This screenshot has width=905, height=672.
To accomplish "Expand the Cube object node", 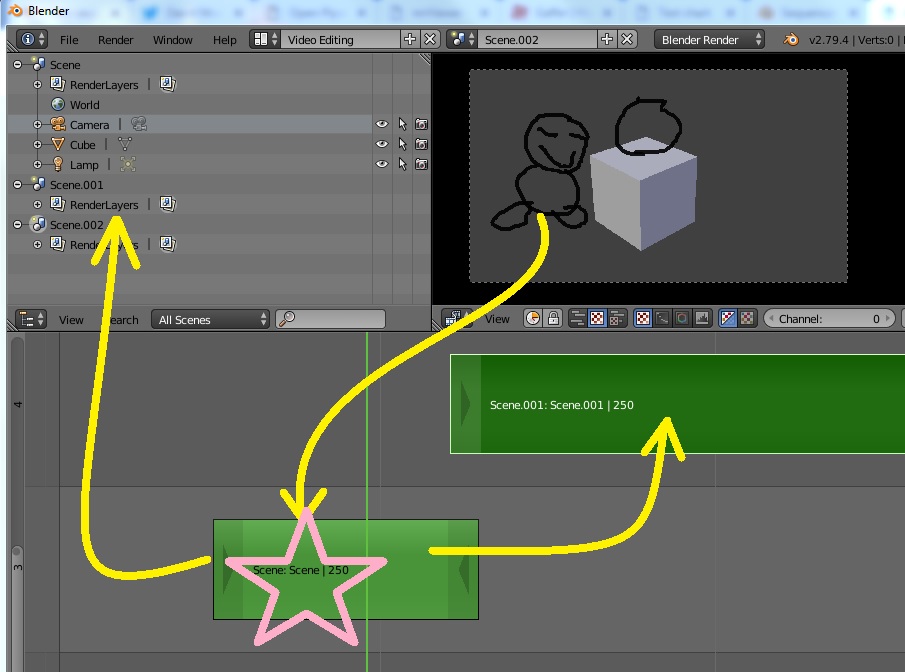I will (x=38, y=144).
